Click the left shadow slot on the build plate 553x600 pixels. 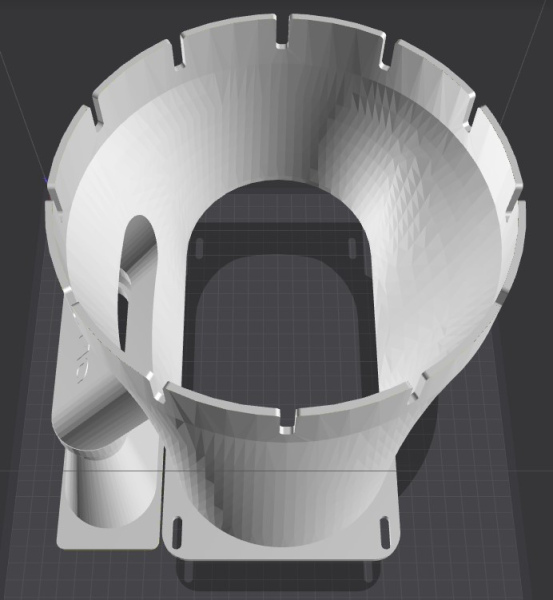(x=199, y=248)
